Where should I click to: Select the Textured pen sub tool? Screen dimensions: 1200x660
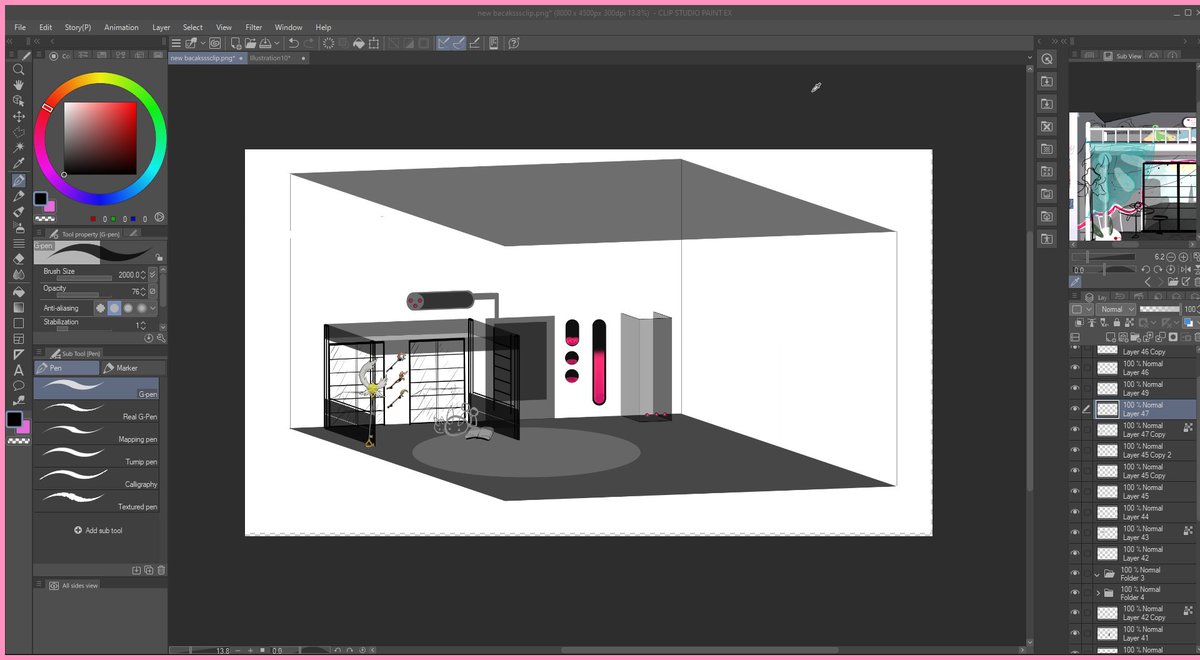96,501
